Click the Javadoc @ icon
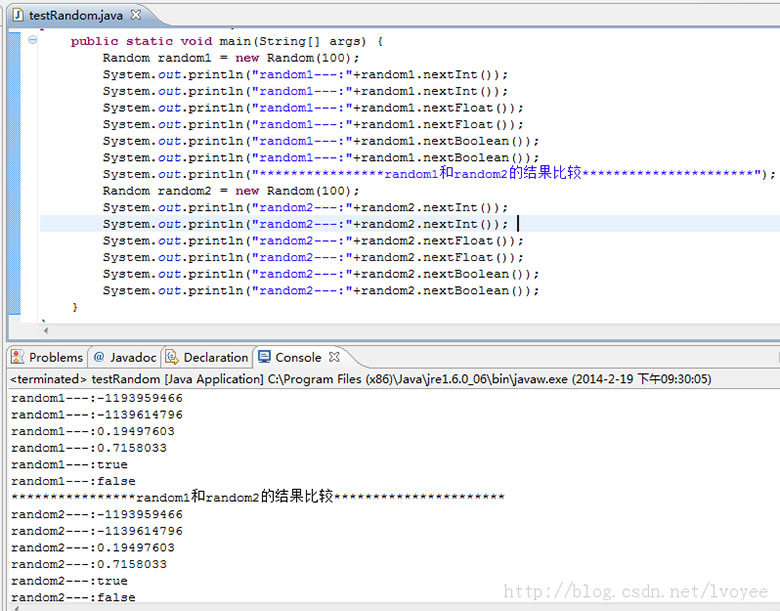Screen dimensions: 780x611 99,357
